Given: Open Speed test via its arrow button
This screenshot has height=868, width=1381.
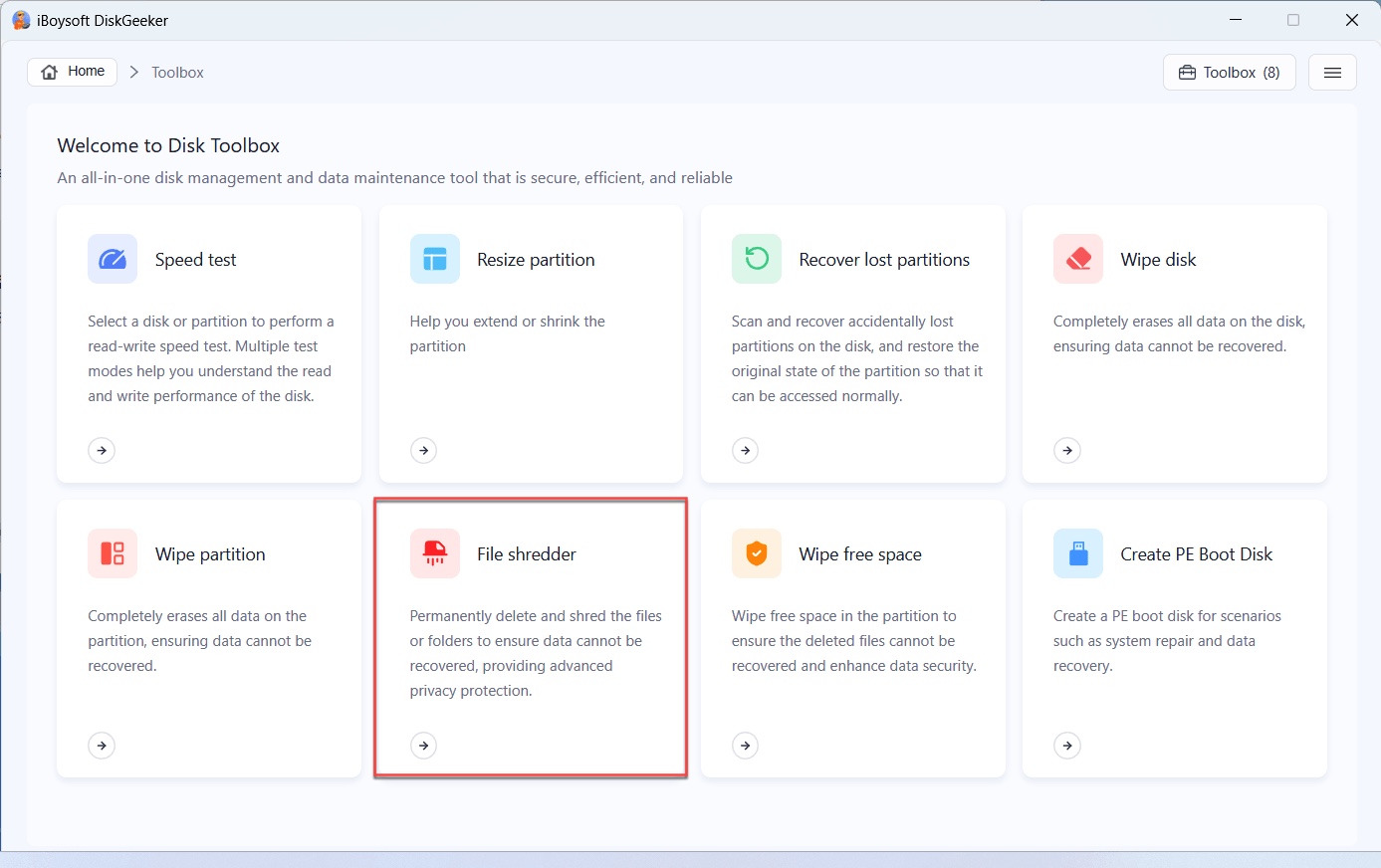Looking at the screenshot, I should [x=102, y=451].
